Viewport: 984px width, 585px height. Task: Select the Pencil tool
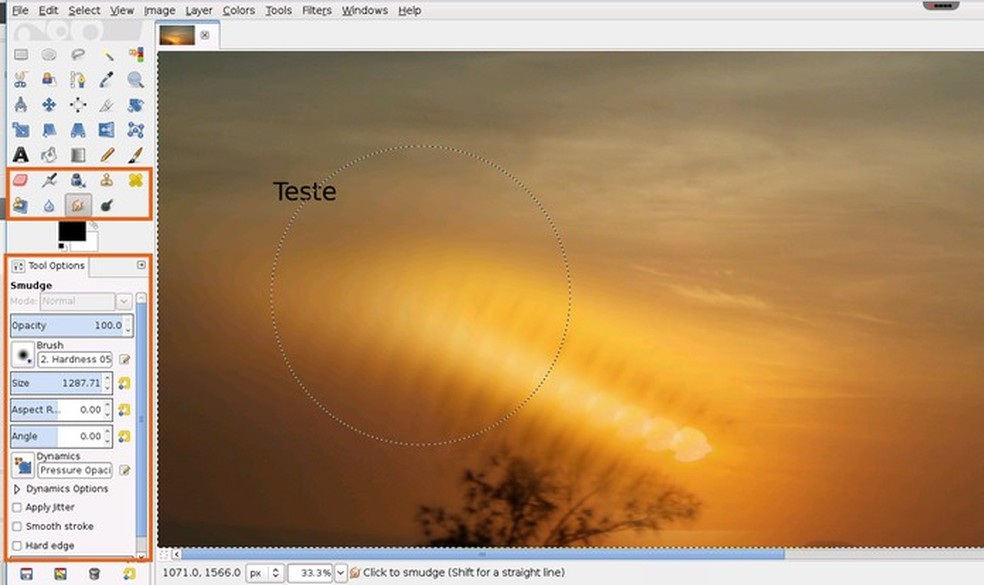(x=107, y=154)
